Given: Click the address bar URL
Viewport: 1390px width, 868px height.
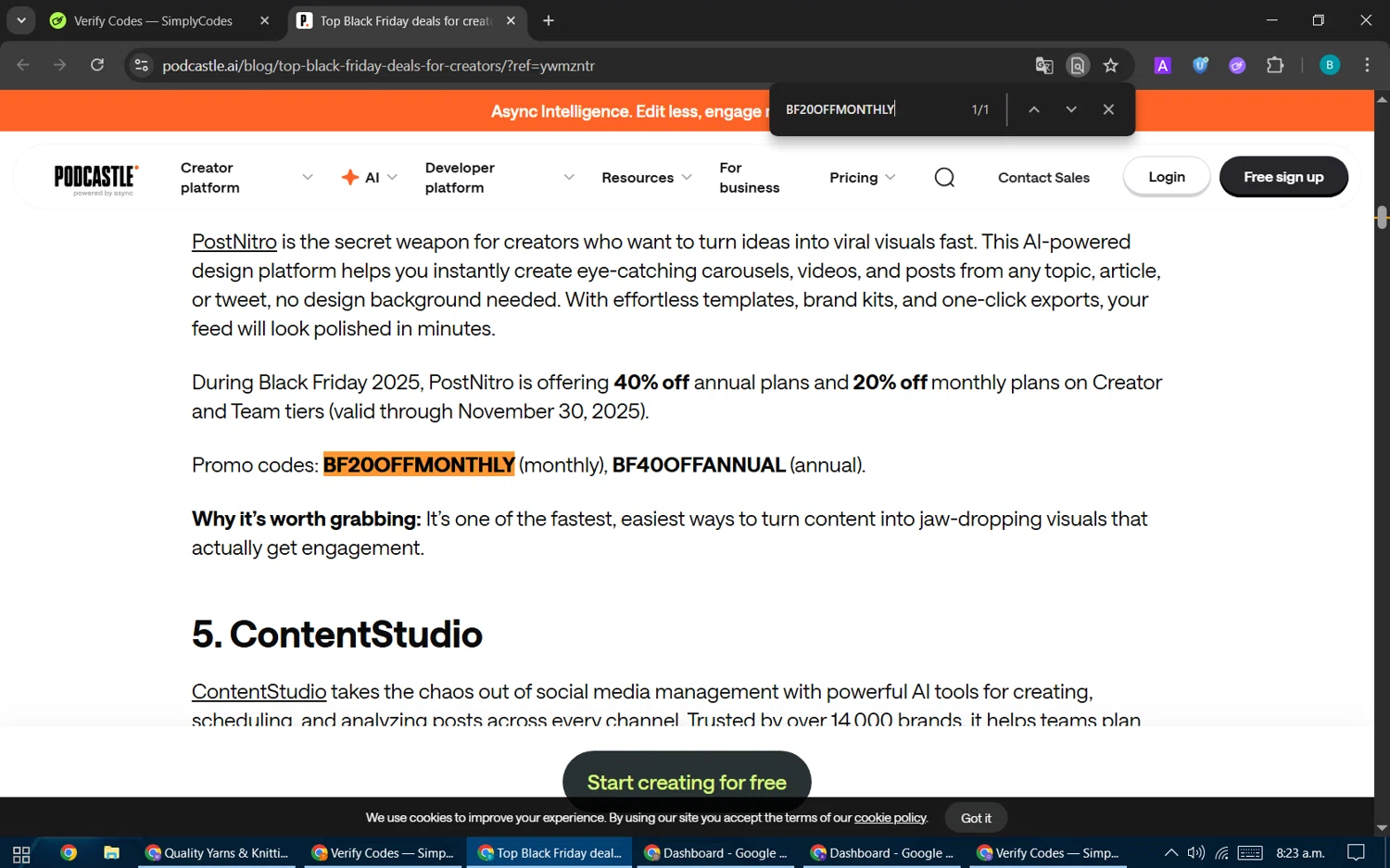Looking at the screenshot, I should 378,66.
